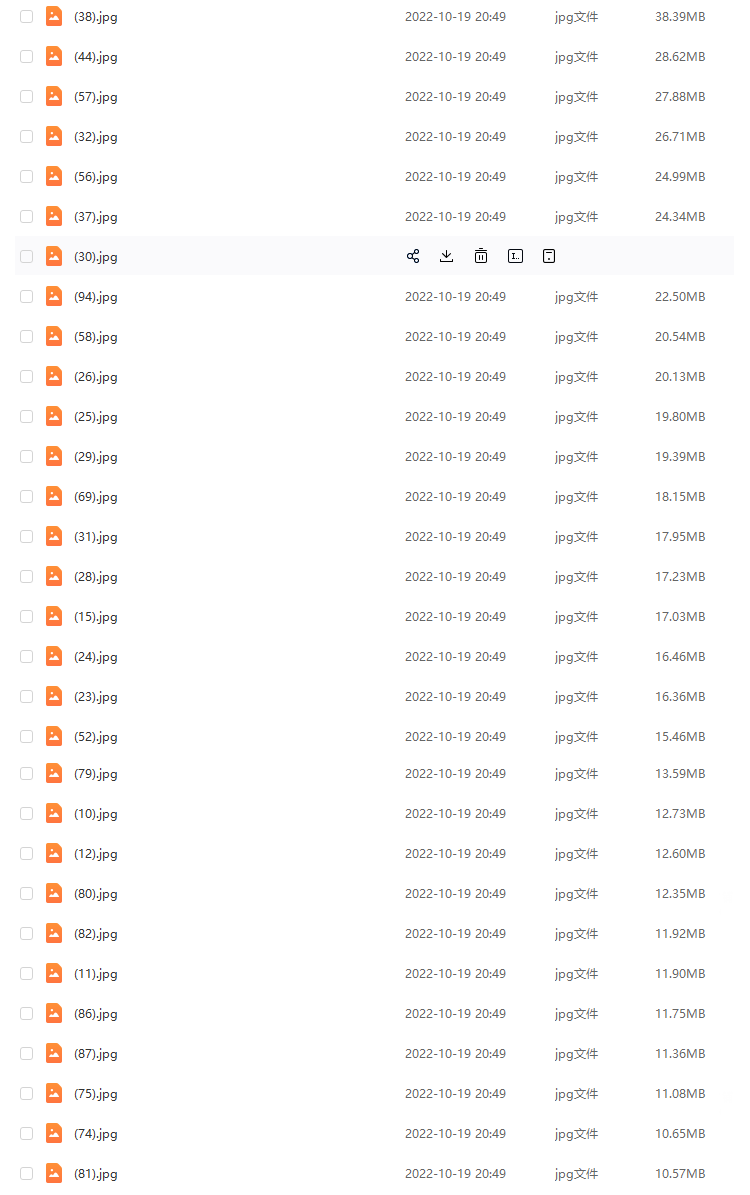This screenshot has height=1195, width=750.
Task: Check the box for (69).jpg
Action: point(27,497)
